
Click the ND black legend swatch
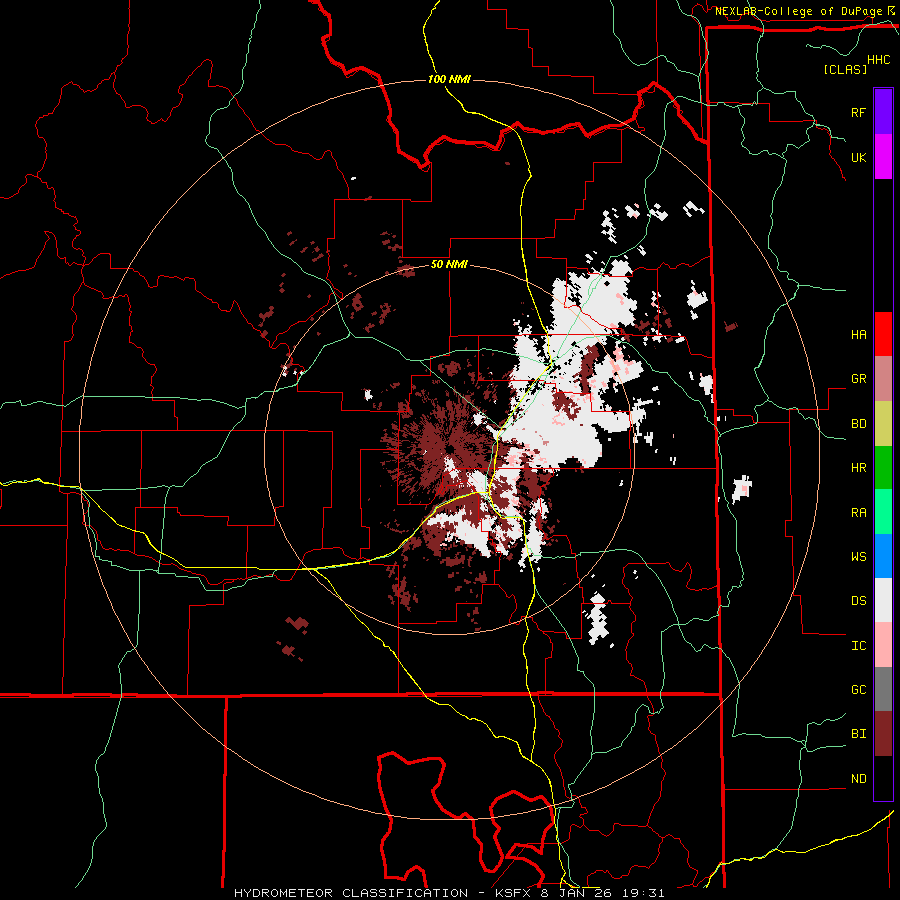tap(883, 778)
